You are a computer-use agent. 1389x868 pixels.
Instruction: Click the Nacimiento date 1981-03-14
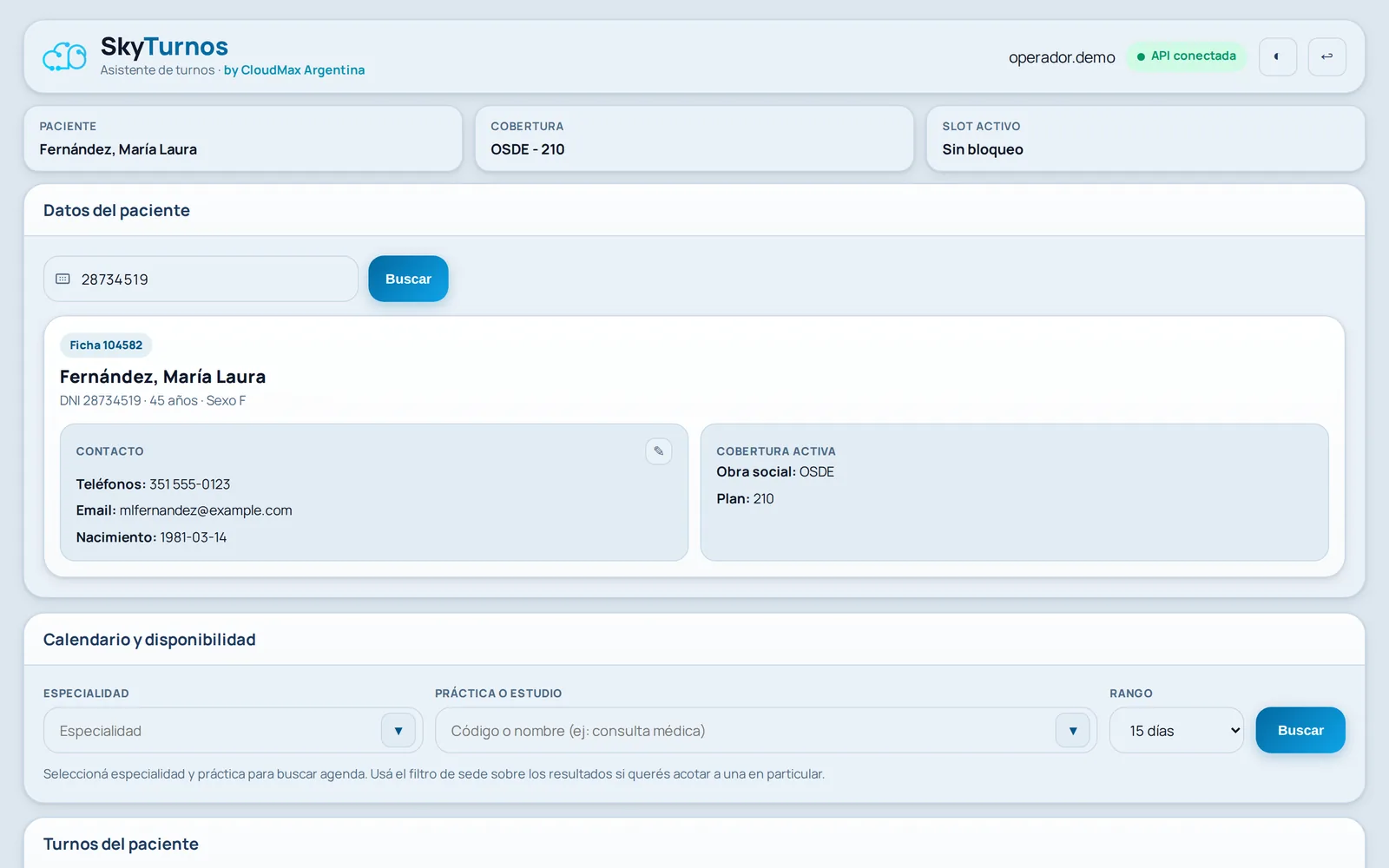click(193, 537)
